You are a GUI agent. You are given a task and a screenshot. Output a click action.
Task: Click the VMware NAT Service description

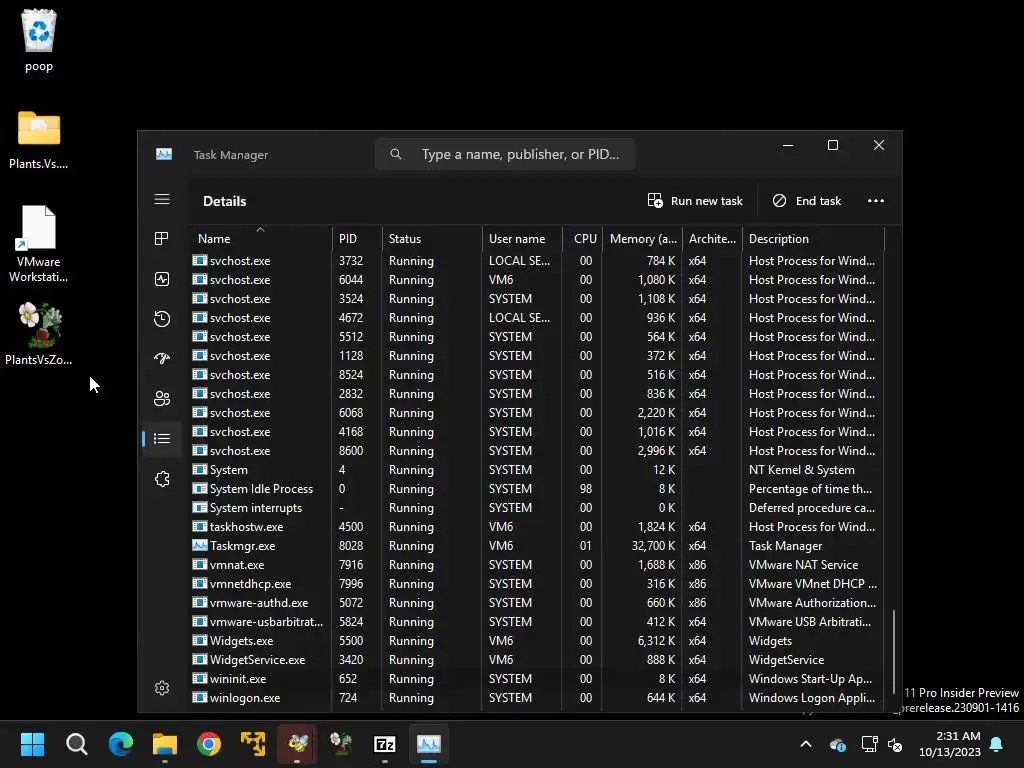click(x=803, y=564)
